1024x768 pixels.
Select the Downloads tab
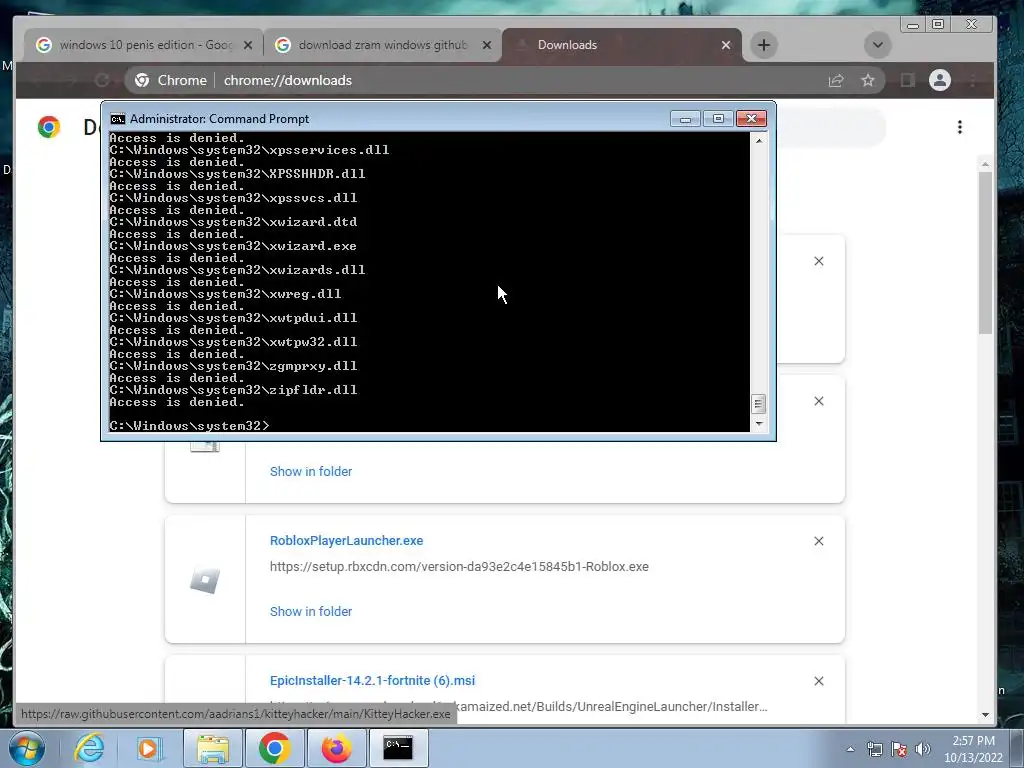click(622, 45)
